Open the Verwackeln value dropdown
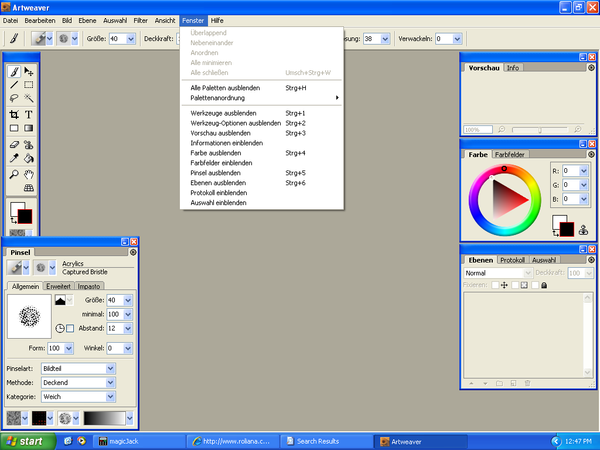The image size is (600, 450). pyautogui.click(x=457, y=39)
